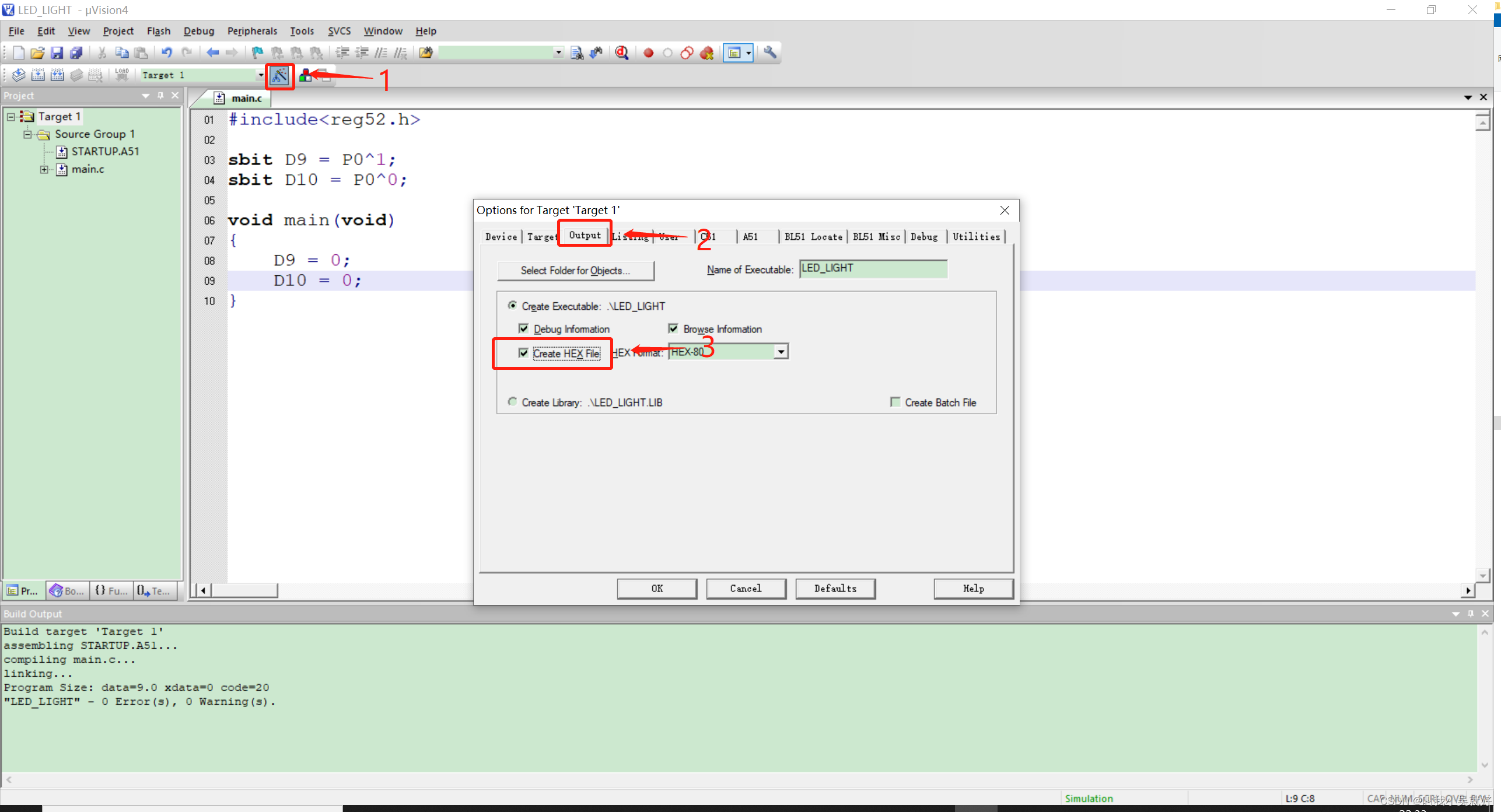Select the Create Library radio button

pyautogui.click(x=512, y=402)
